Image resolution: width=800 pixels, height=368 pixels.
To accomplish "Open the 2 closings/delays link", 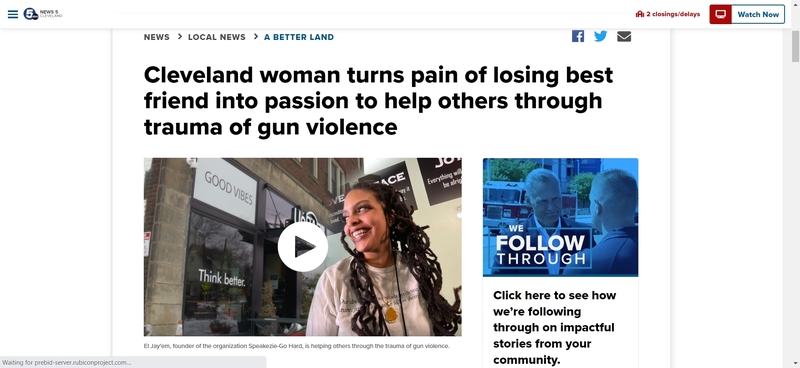I will (668, 14).
